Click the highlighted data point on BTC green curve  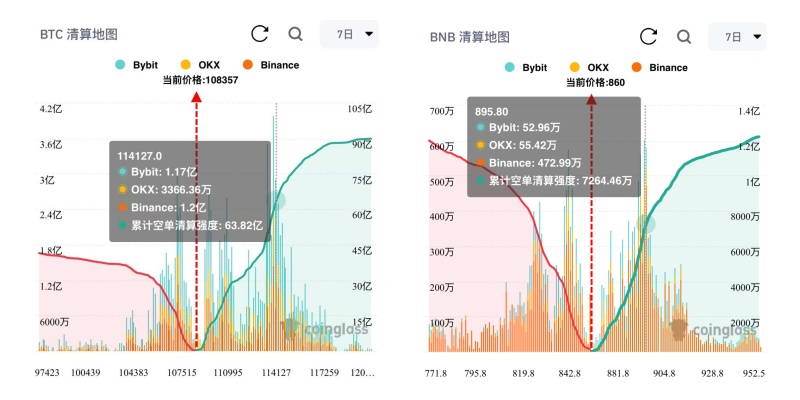point(276,200)
